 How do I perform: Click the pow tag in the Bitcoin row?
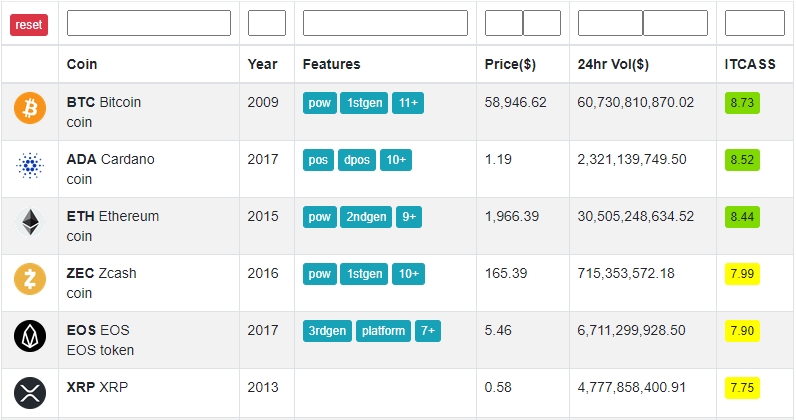[x=320, y=103]
